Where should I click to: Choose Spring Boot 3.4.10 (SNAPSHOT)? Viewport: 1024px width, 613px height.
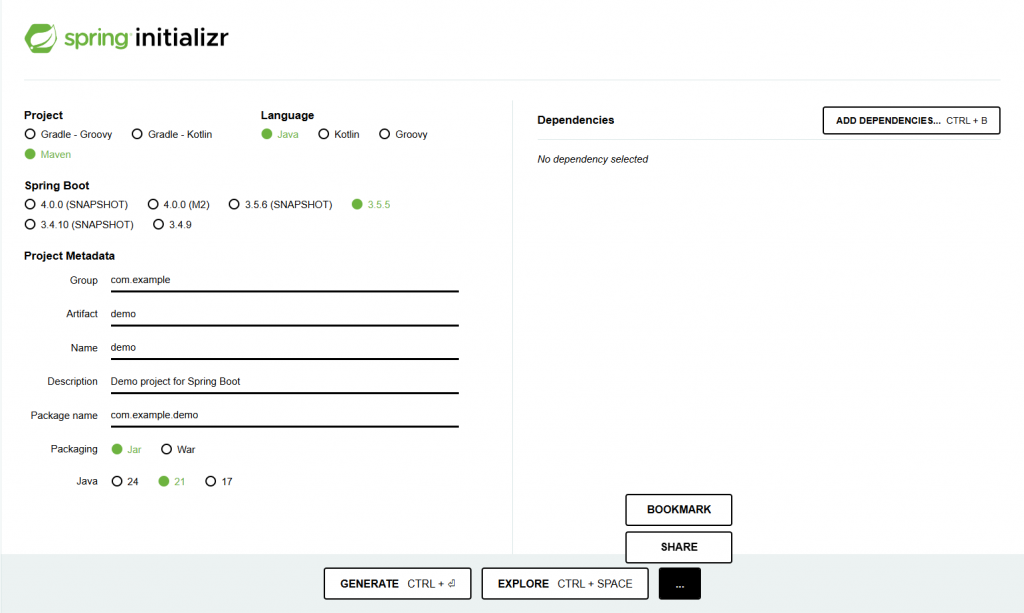pos(78,225)
